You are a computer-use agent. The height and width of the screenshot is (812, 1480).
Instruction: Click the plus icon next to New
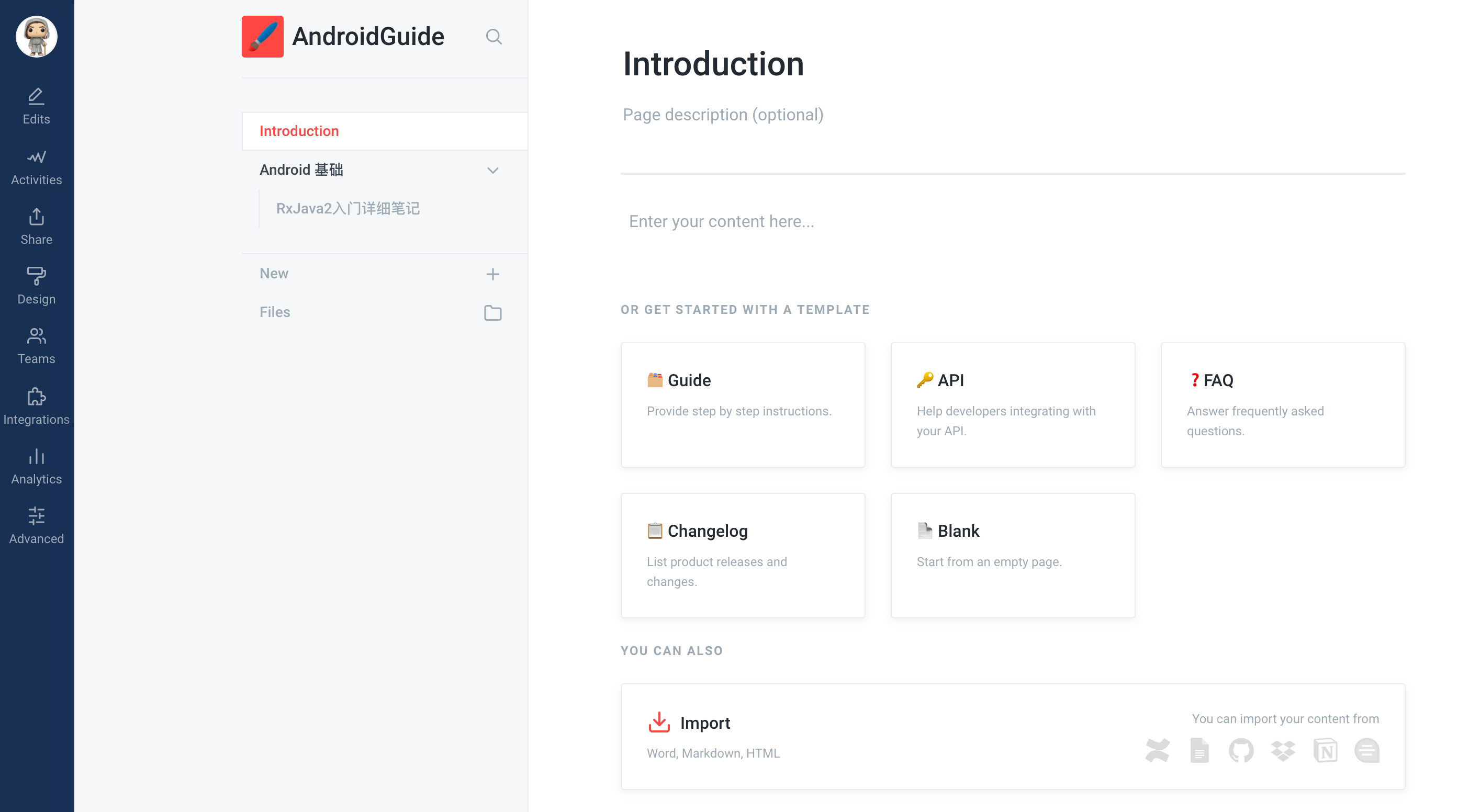point(492,274)
